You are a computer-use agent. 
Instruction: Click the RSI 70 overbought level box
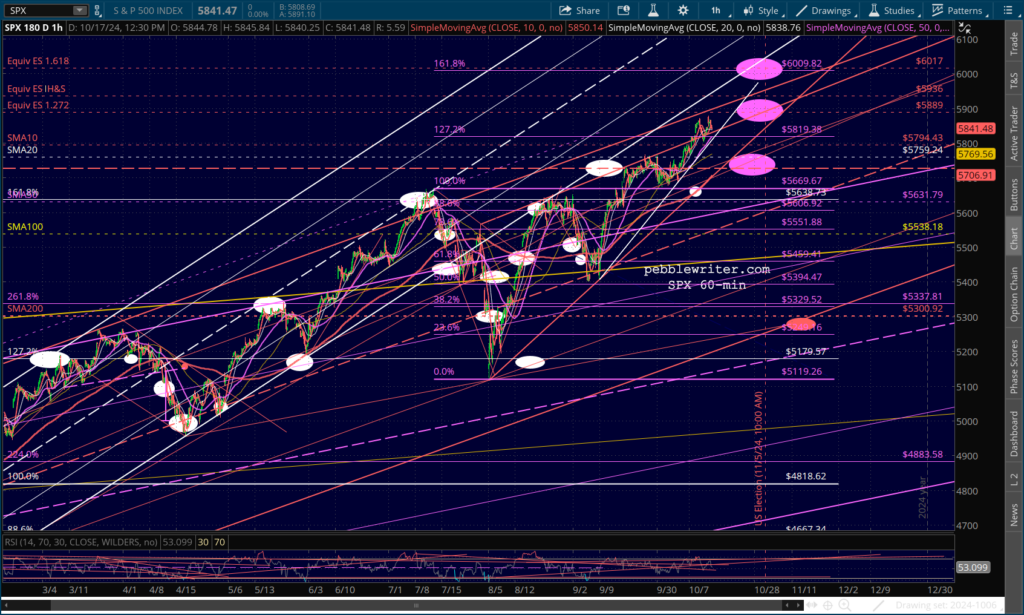click(x=219, y=542)
